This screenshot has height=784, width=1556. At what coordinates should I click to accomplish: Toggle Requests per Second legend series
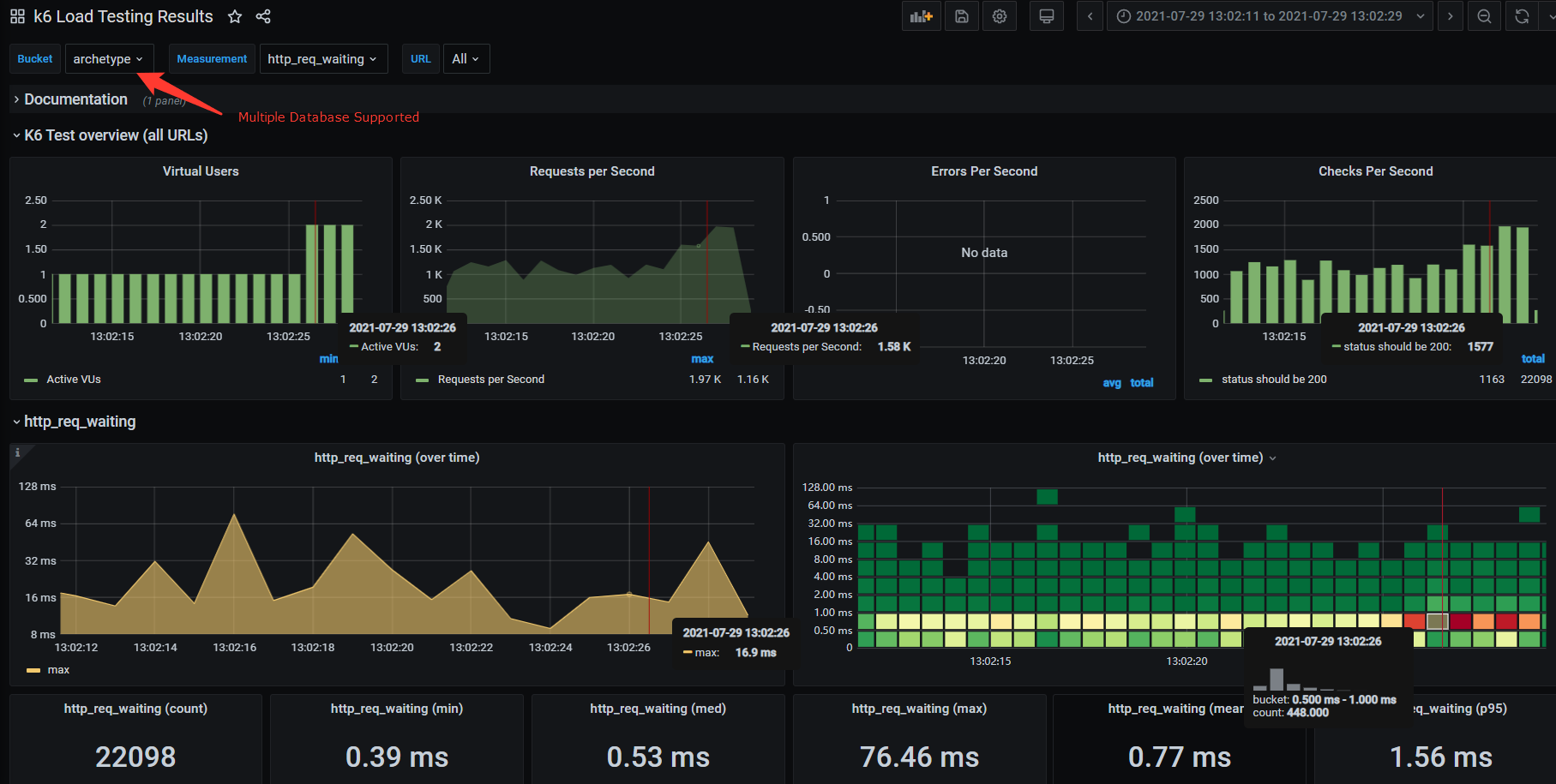[490, 380]
